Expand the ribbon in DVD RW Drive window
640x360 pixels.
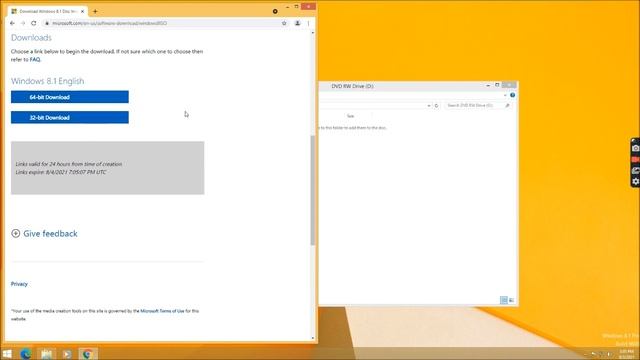[505, 95]
